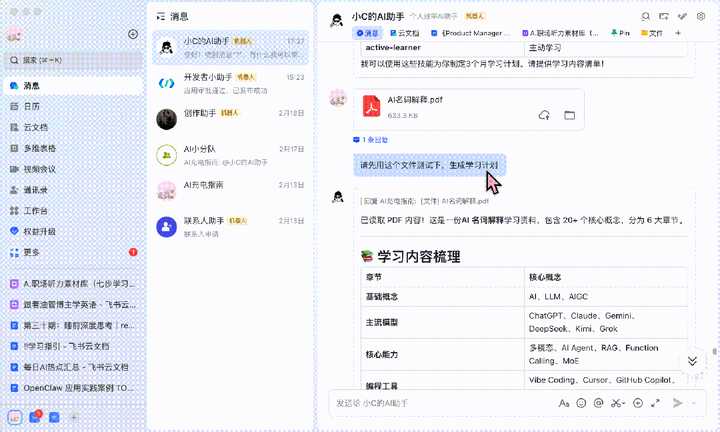Click the table cell 主流模型
This screenshot has height=432, width=720.
(442, 322)
